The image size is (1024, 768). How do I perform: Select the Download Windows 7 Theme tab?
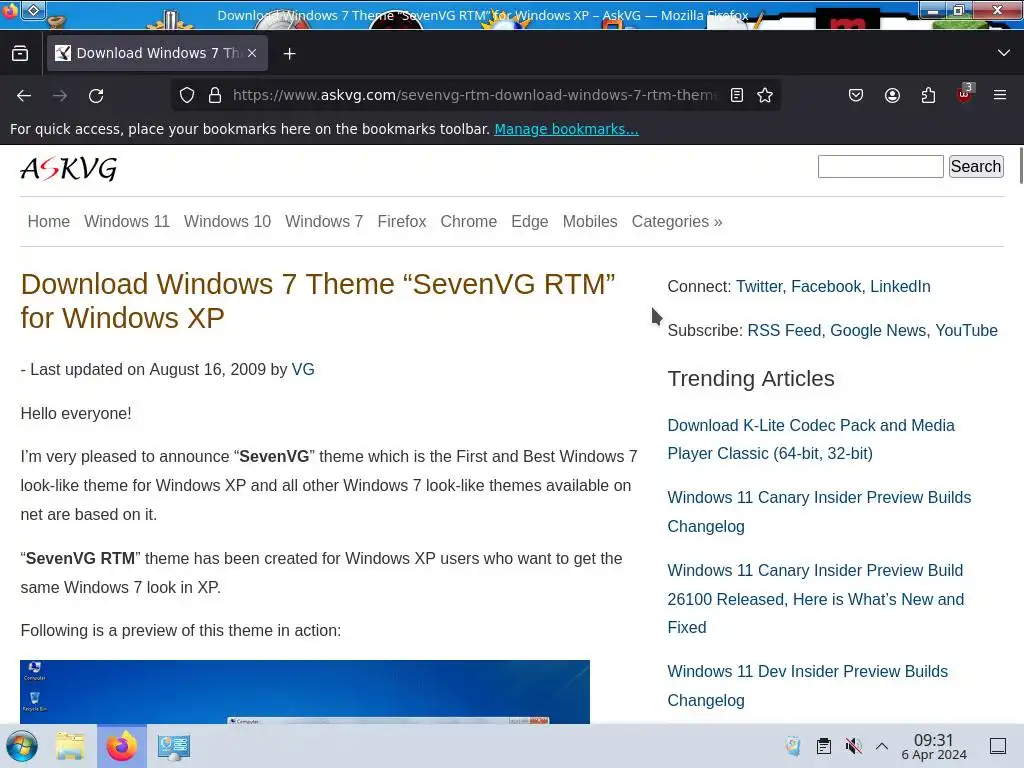point(157,53)
